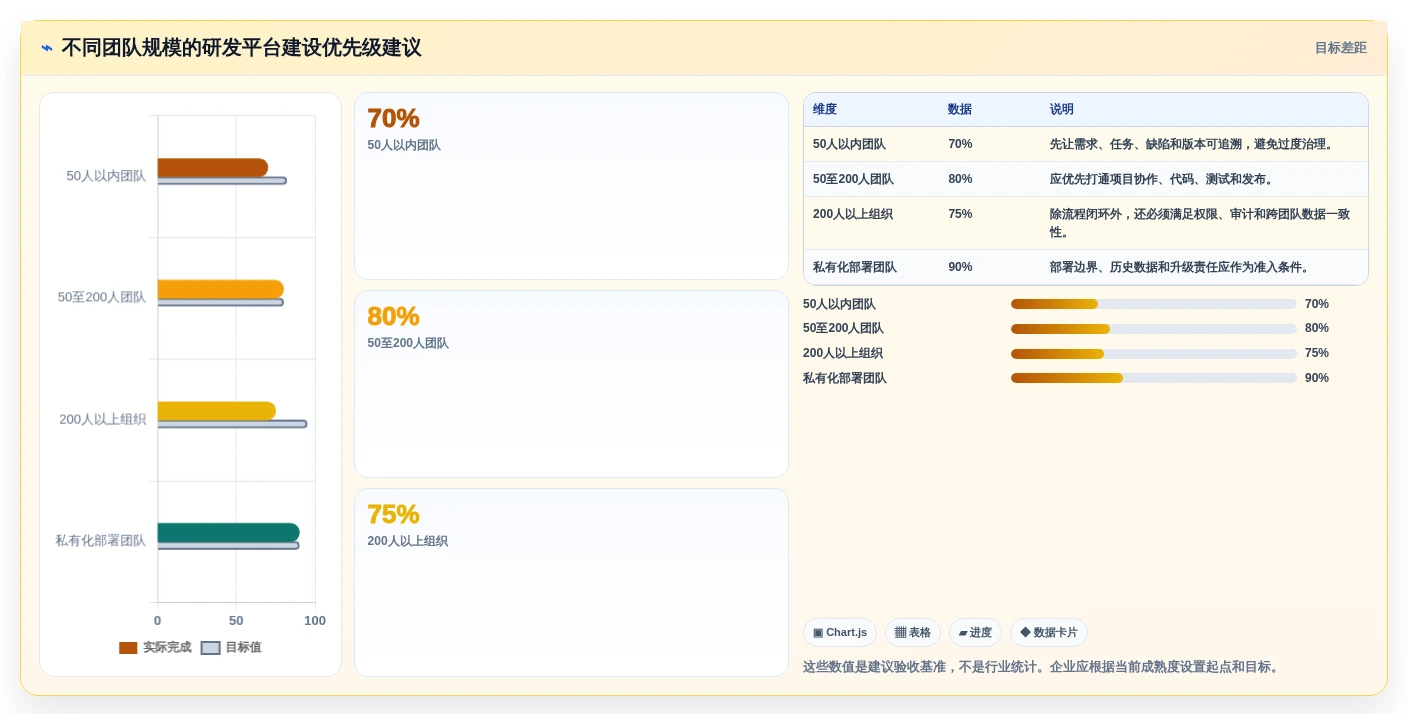Click the 200人以上组织 progress bar

pyautogui.click(x=1154, y=353)
